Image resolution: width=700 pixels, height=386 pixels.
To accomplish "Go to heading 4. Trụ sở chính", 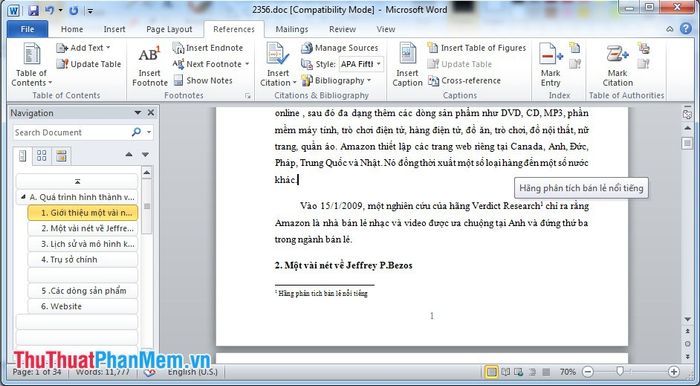I will [x=83, y=259].
